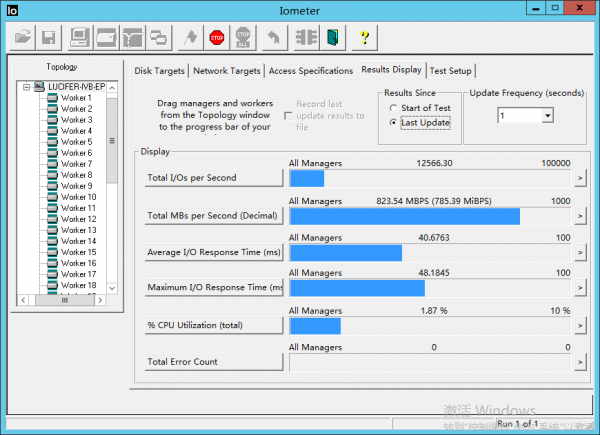
Task: Click the Total MBs per Second progress bar
Action: coord(430,217)
